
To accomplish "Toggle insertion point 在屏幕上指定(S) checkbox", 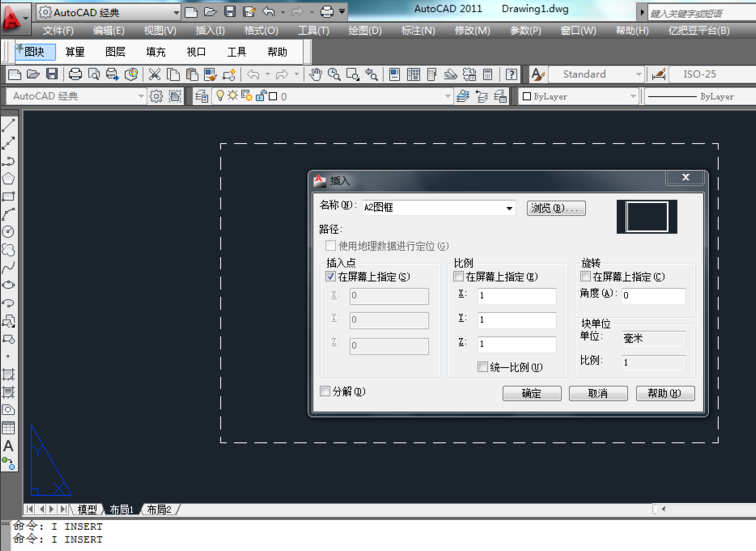I will (331, 277).
